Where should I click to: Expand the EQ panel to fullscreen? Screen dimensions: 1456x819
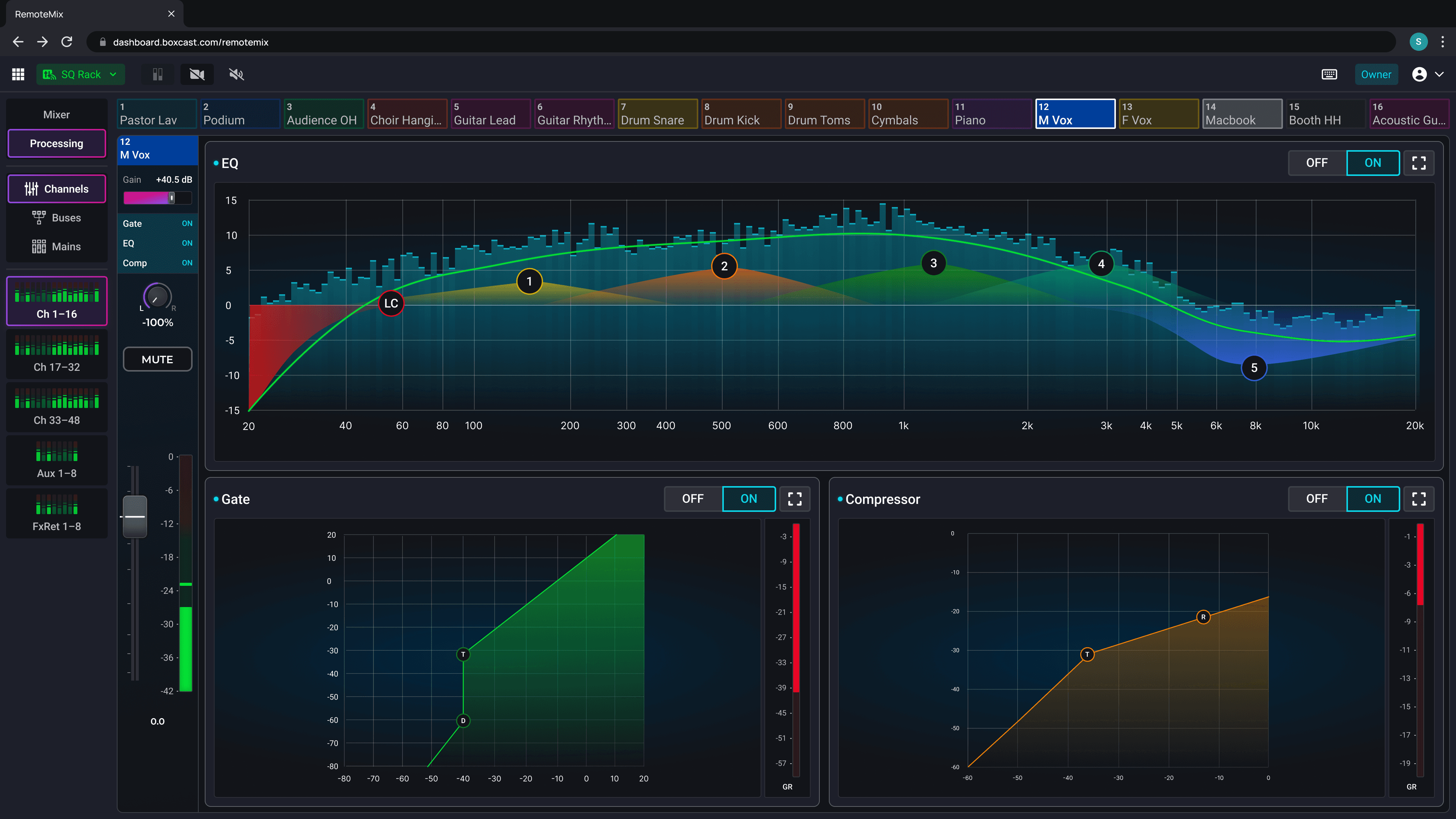(1419, 163)
